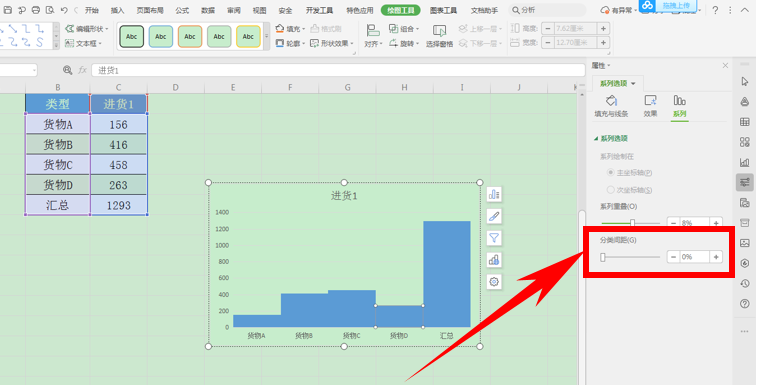Viewport: 758px width, 386px height.
Task: Open the chart filter funnel icon
Action: pos(494,238)
